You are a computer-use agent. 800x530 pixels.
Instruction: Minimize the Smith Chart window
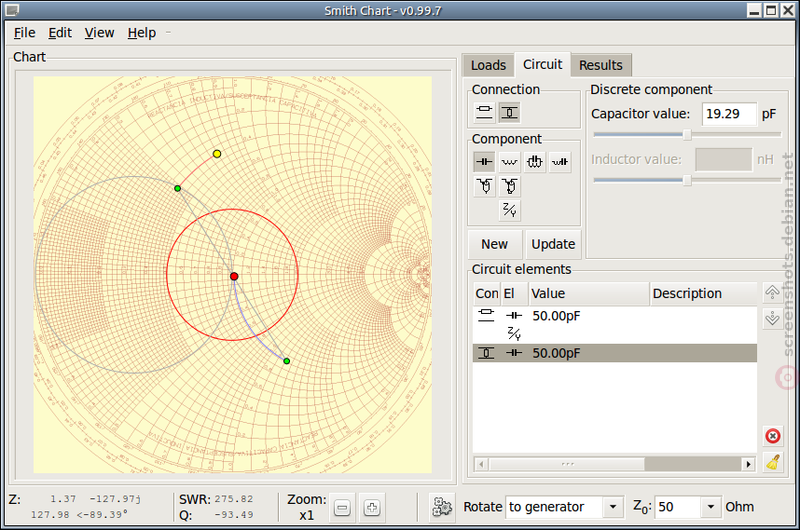pyautogui.click(x=755, y=10)
